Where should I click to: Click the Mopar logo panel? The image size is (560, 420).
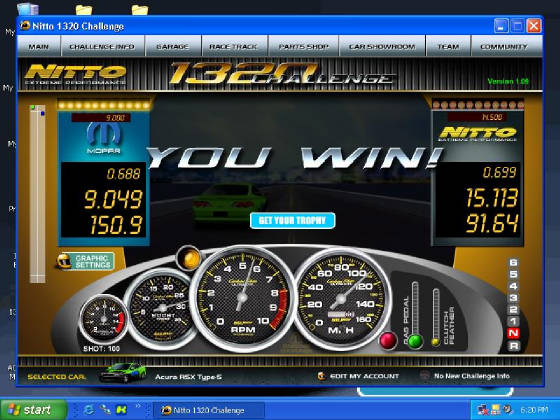click(104, 138)
